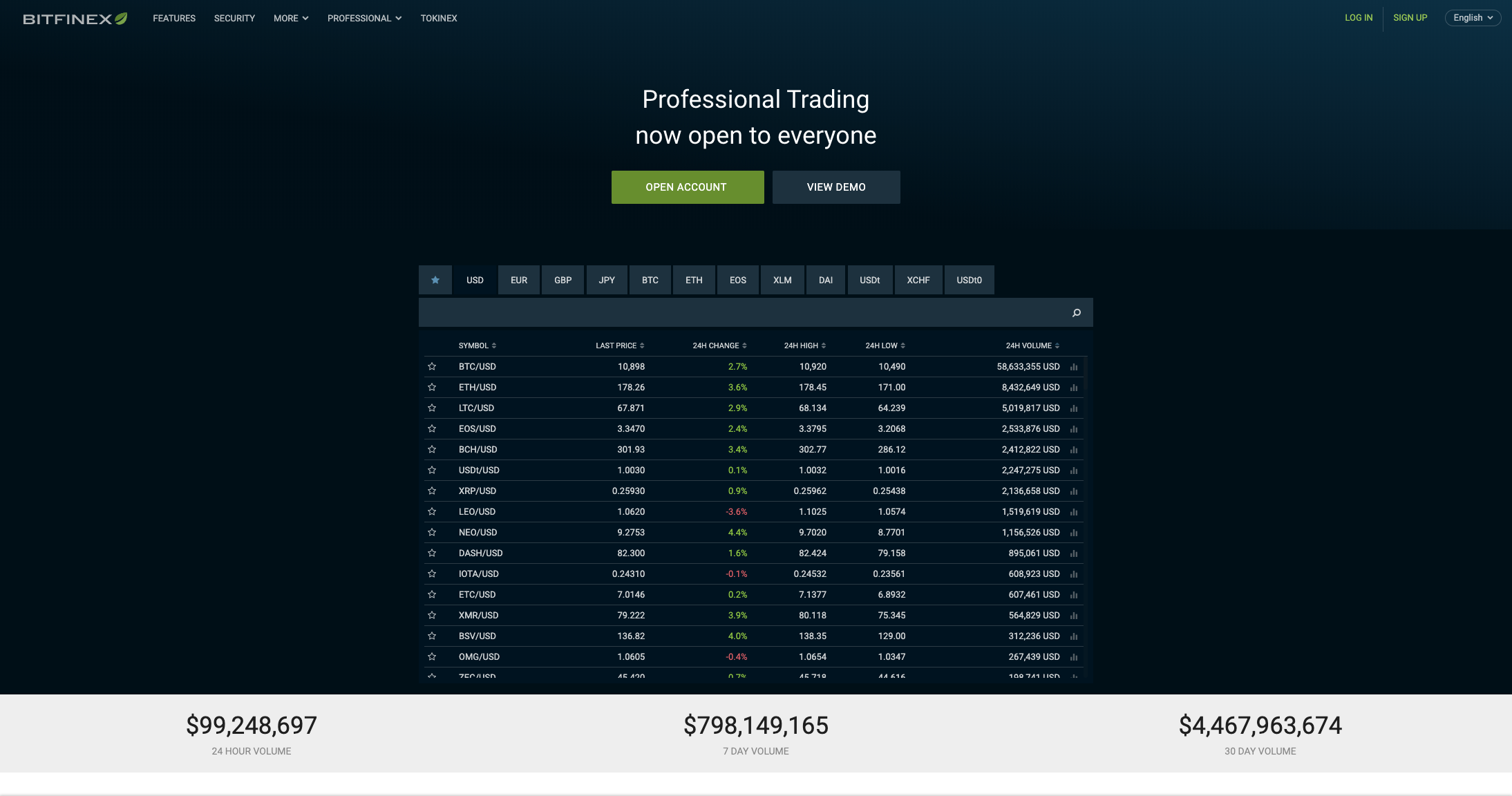Viewport: 1512px width, 796px height.
Task: Sort table by 24H VOLUME column
Action: [1032, 345]
